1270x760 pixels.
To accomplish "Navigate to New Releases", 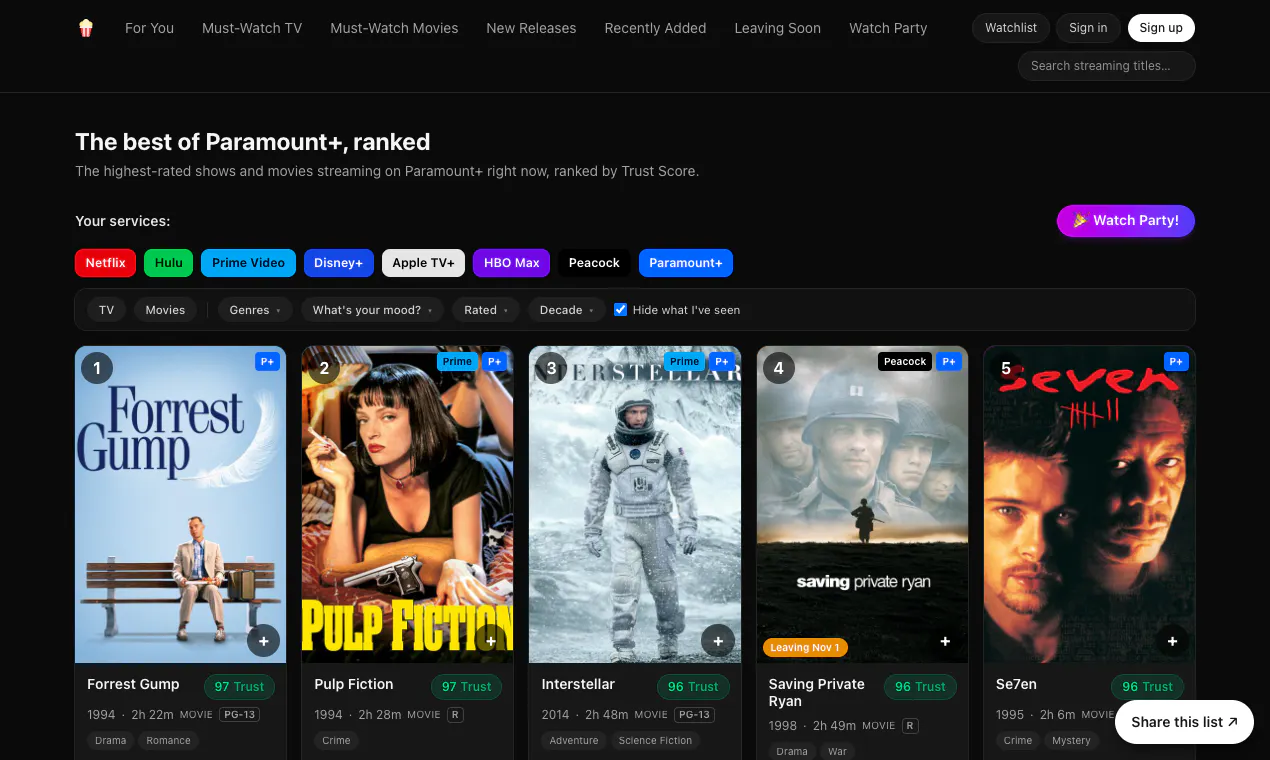I will [531, 28].
